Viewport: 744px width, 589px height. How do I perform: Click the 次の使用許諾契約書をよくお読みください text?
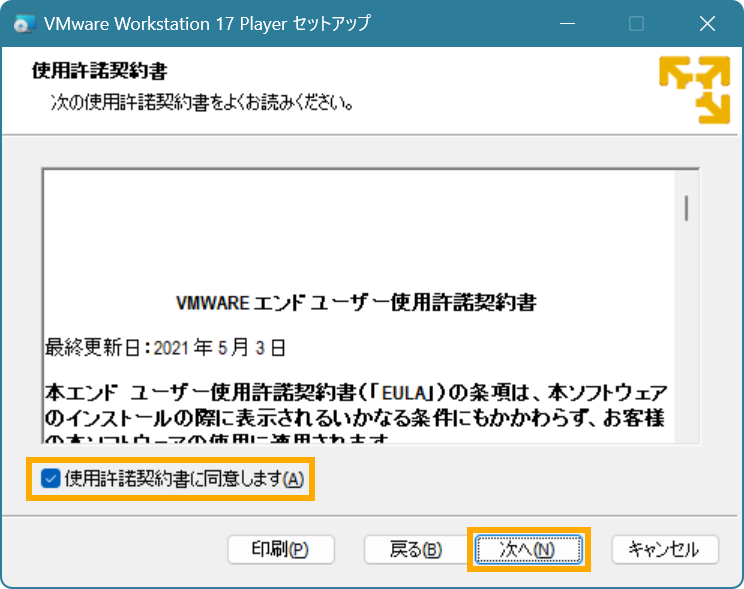tap(202, 102)
